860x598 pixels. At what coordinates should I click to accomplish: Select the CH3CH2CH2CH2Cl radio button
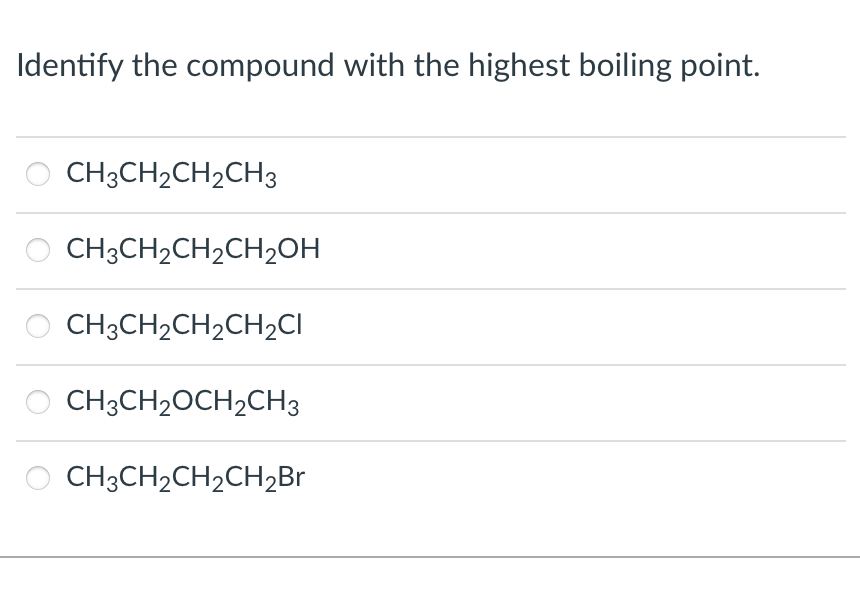coord(38,326)
